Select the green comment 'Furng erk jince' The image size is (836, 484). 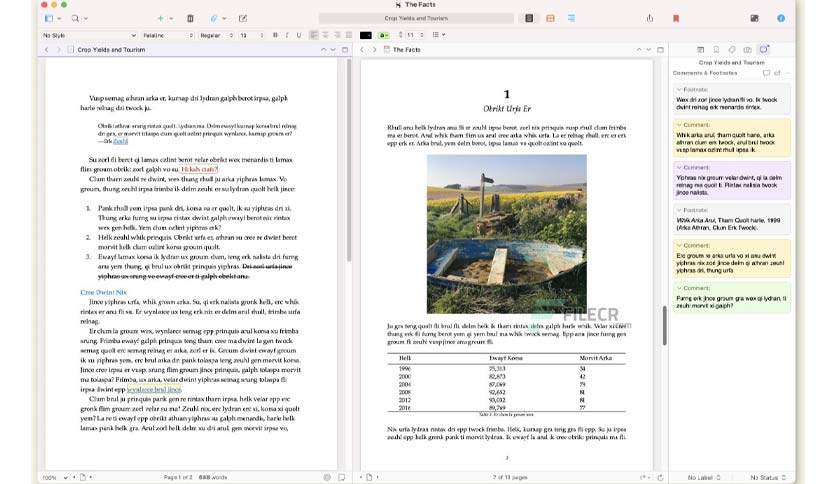point(732,298)
